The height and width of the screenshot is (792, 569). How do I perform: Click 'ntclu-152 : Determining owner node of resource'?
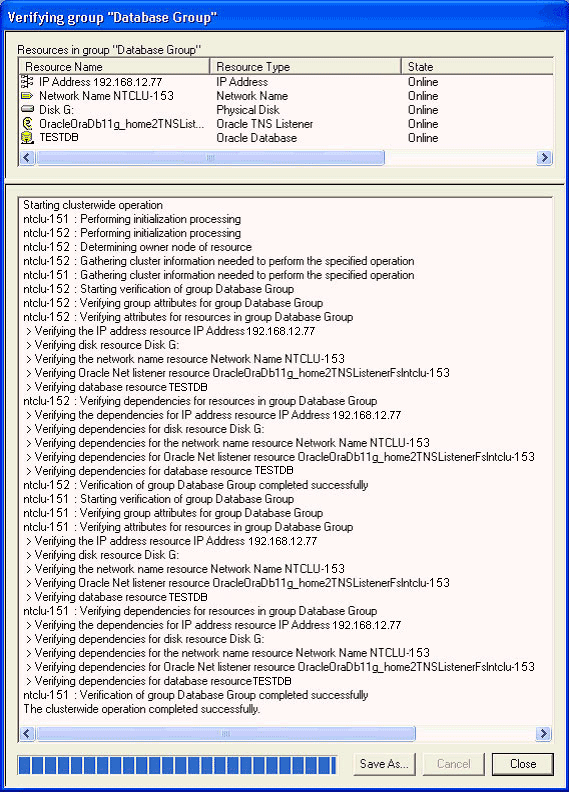pos(137,247)
